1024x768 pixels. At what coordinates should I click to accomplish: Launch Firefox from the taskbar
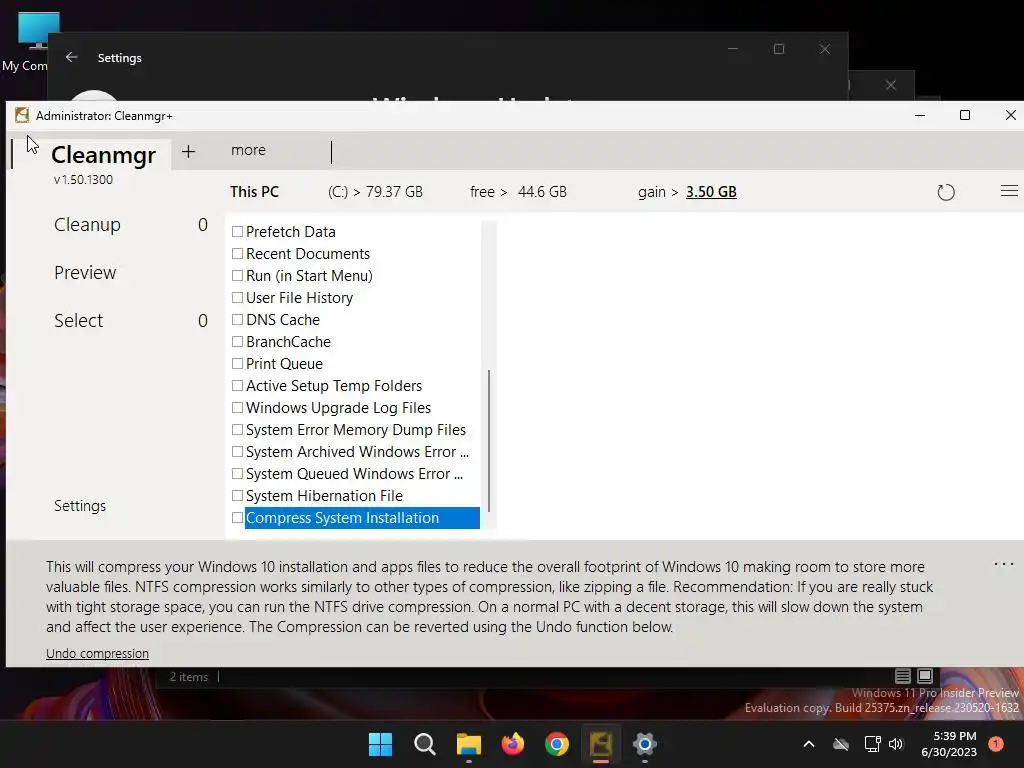(x=513, y=744)
